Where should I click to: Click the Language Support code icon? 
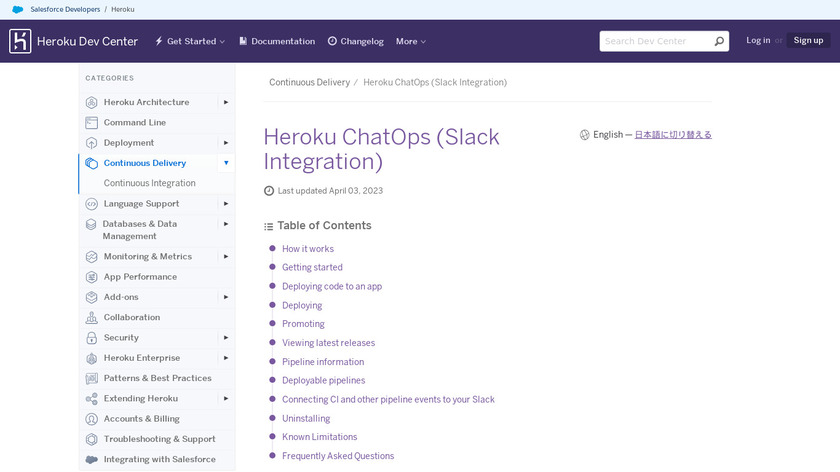(x=92, y=204)
